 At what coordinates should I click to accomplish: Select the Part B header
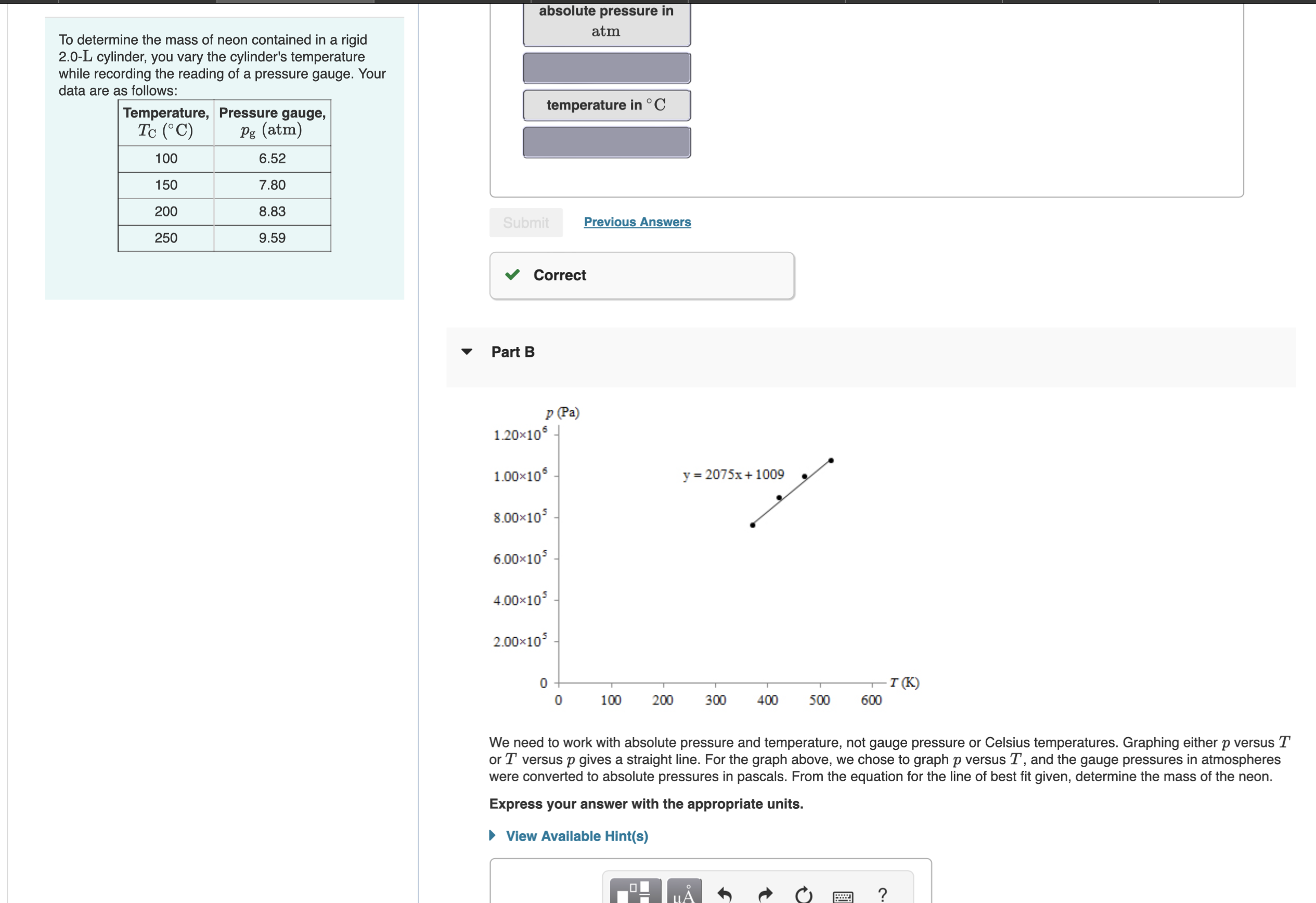[512, 352]
